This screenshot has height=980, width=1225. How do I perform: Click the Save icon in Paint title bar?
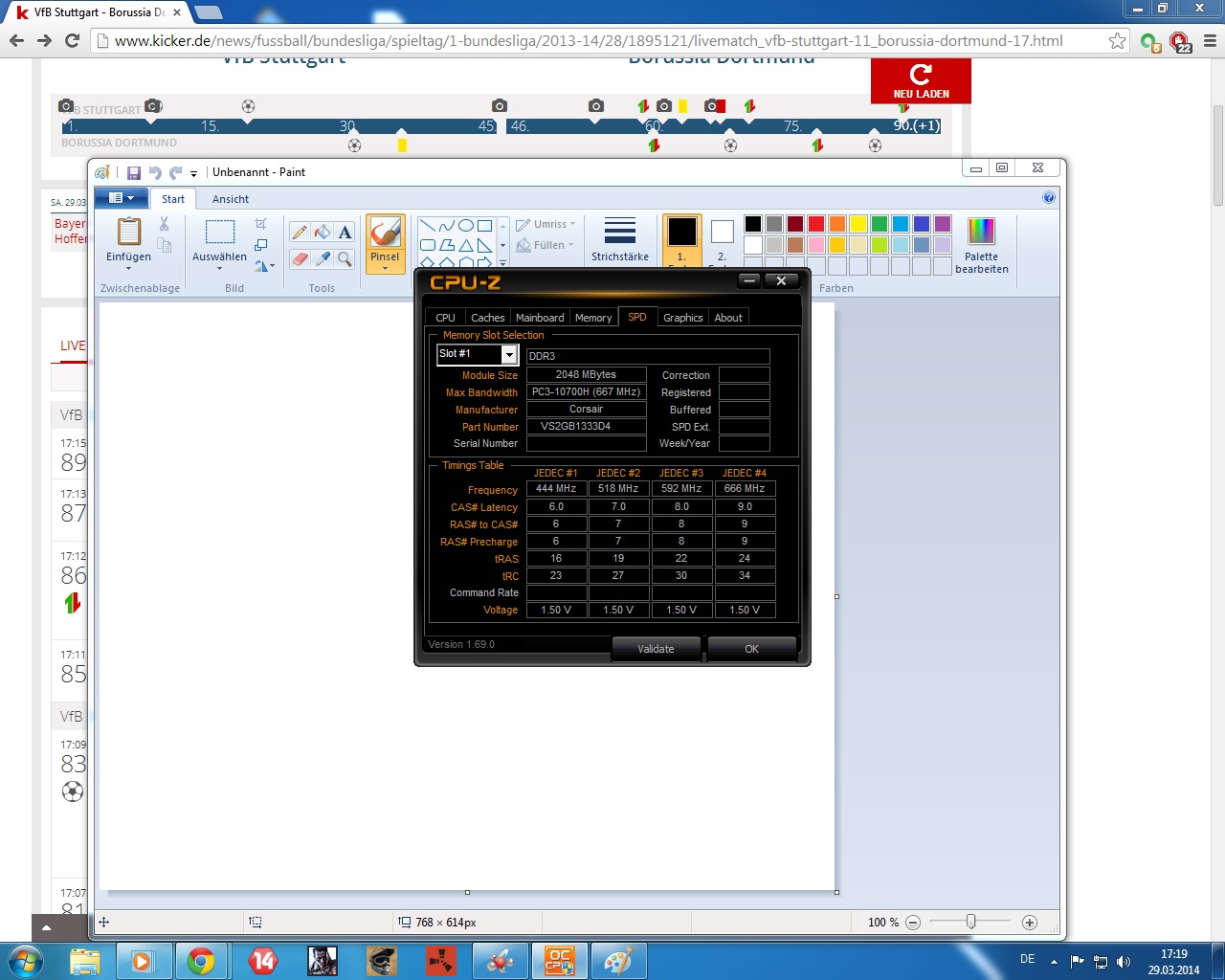coord(134,173)
